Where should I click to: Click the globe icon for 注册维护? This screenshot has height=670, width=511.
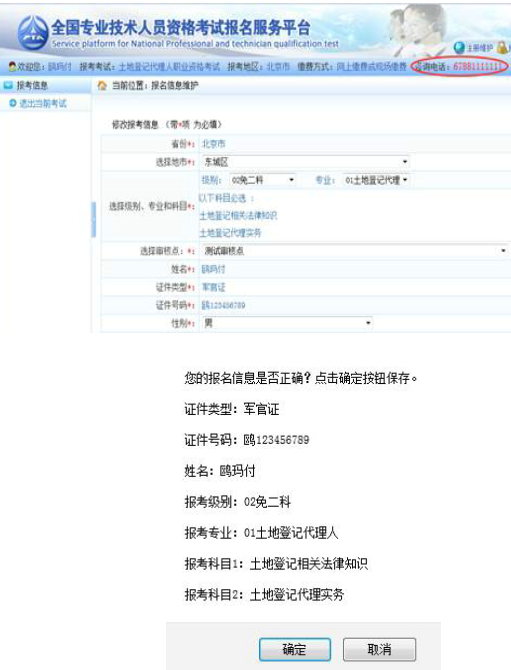click(x=459, y=48)
